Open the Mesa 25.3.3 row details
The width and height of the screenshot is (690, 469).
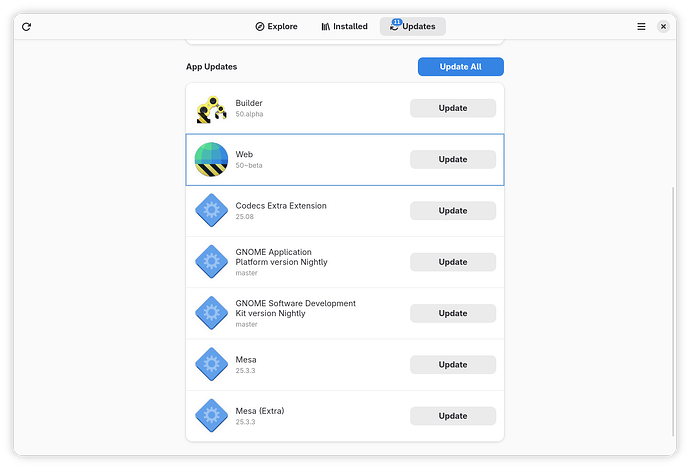point(310,364)
